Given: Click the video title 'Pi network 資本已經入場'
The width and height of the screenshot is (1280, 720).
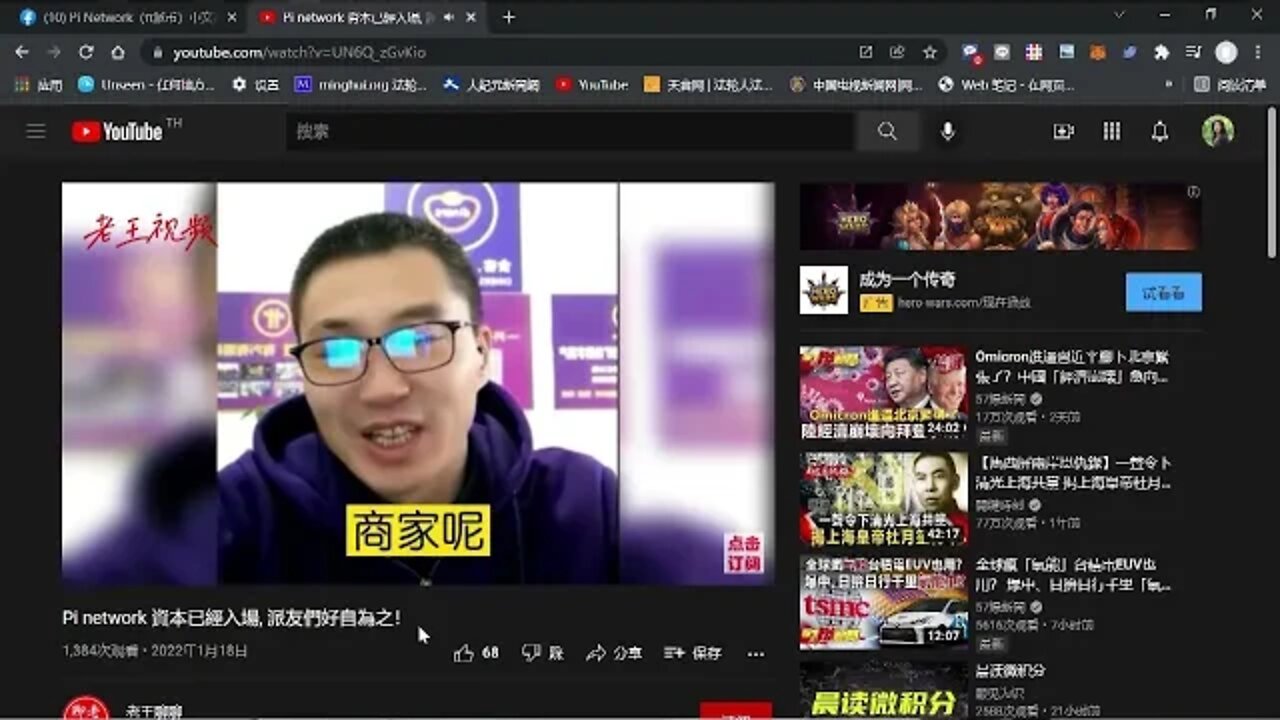Looking at the screenshot, I should click(231, 618).
